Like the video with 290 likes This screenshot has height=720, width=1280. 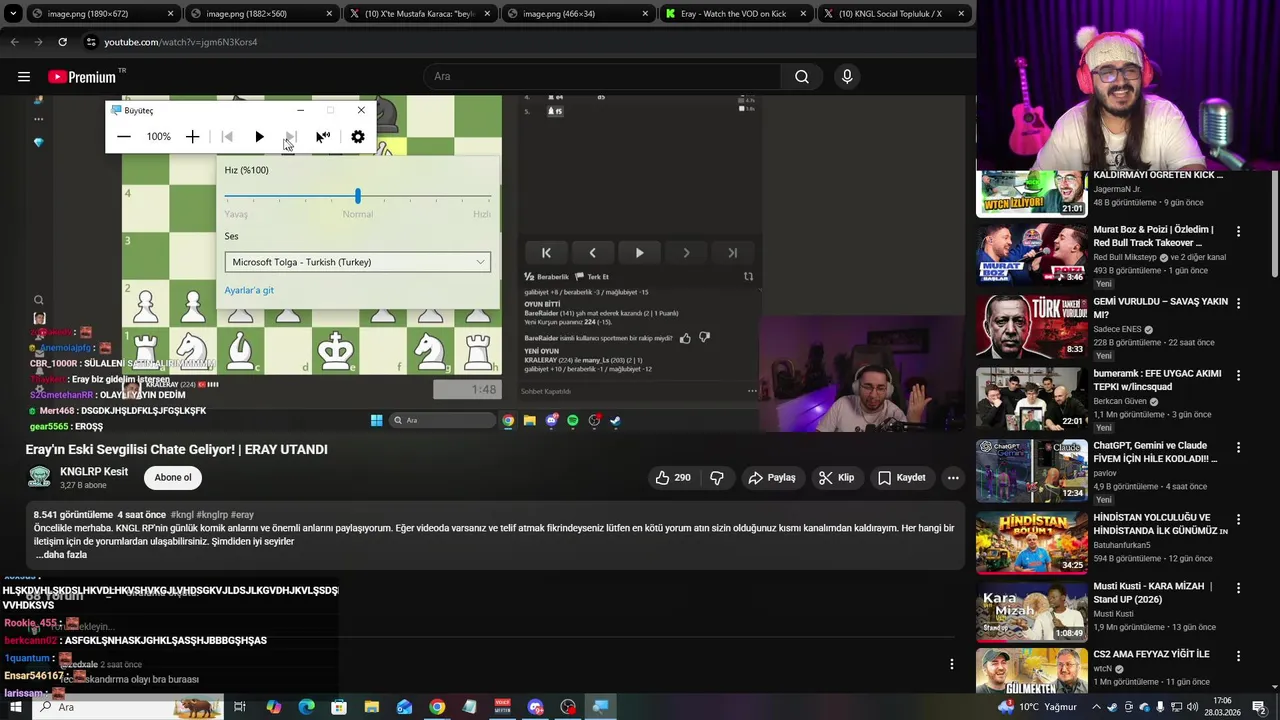tap(673, 478)
